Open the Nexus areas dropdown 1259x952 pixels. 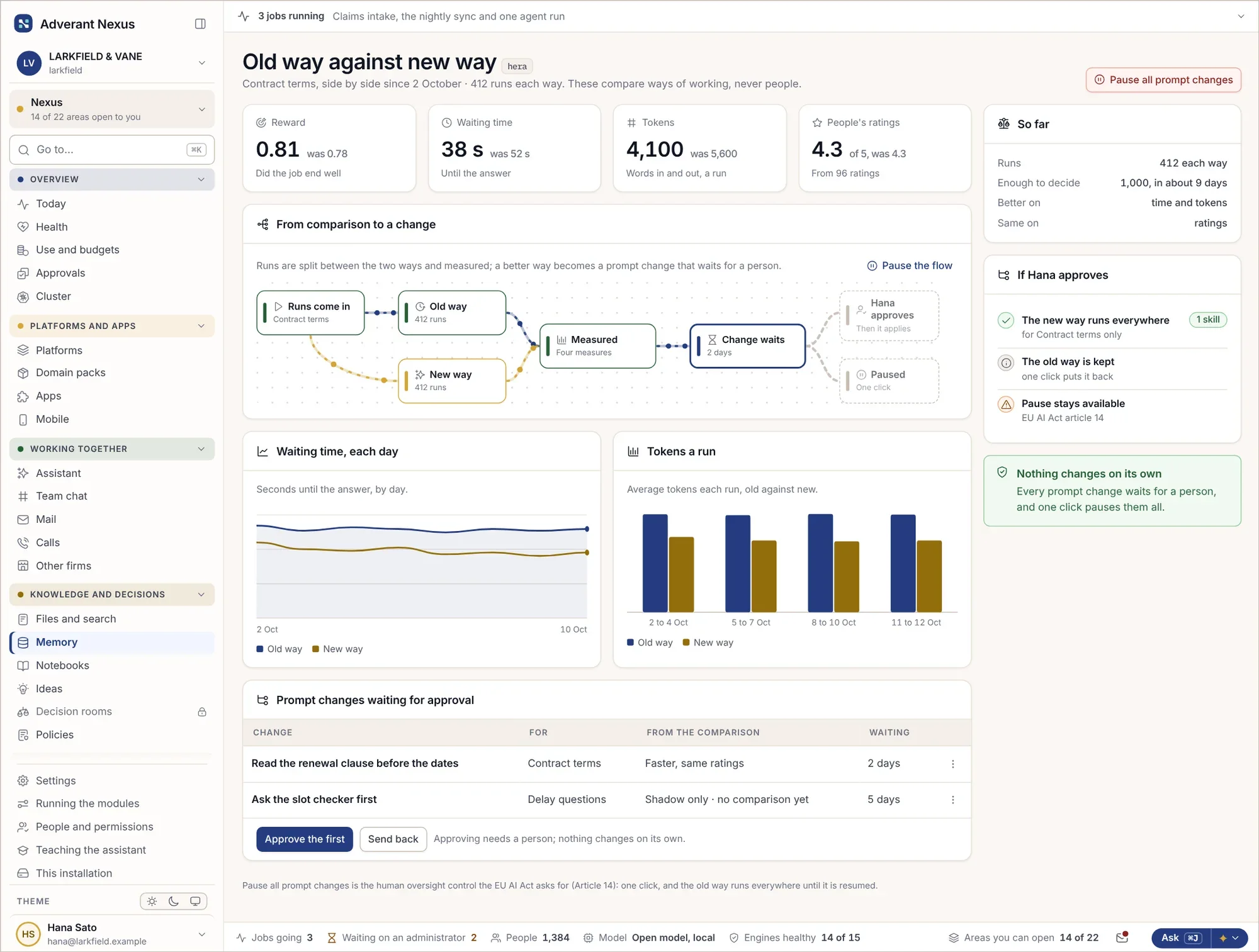(x=112, y=109)
